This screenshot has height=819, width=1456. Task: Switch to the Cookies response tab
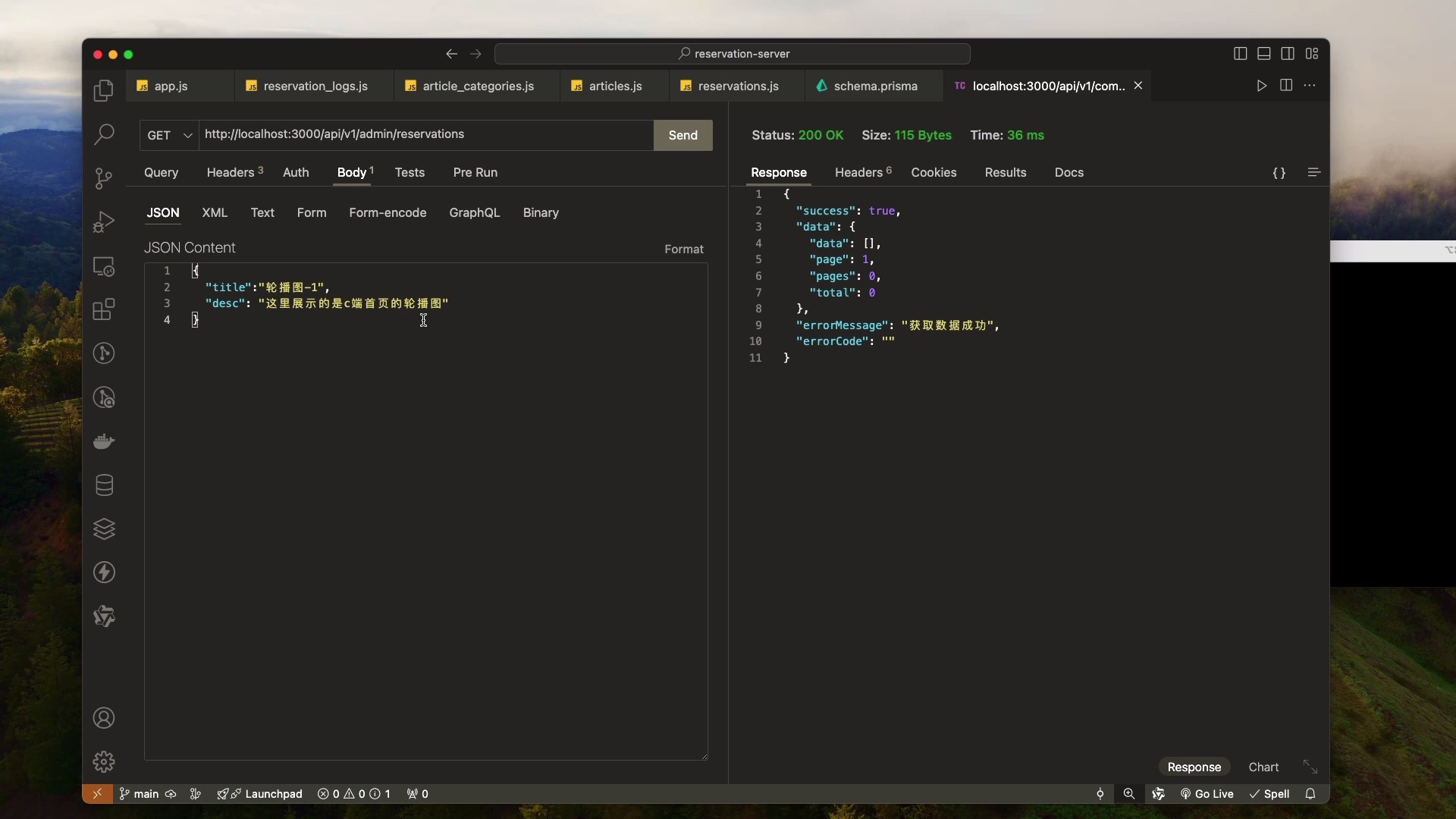pyautogui.click(x=934, y=172)
